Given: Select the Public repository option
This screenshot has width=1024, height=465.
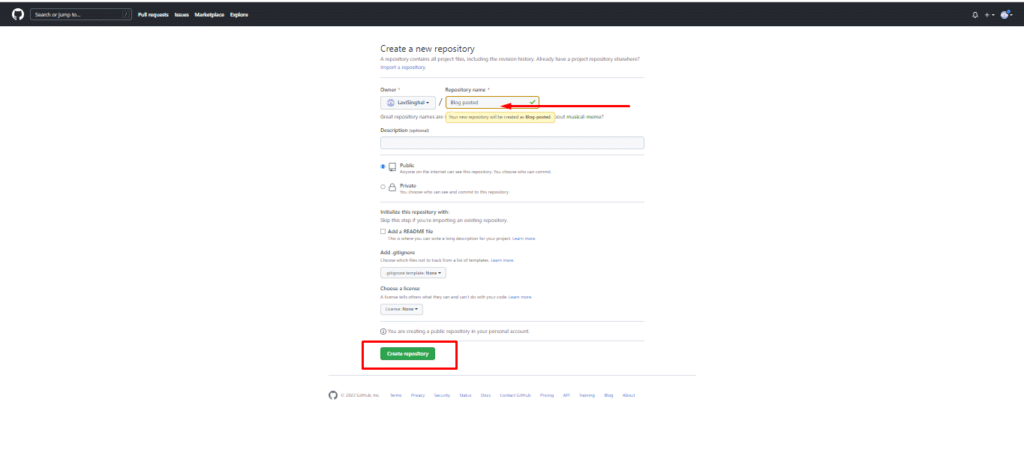Looking at the screenshot, I should [383, 167].
